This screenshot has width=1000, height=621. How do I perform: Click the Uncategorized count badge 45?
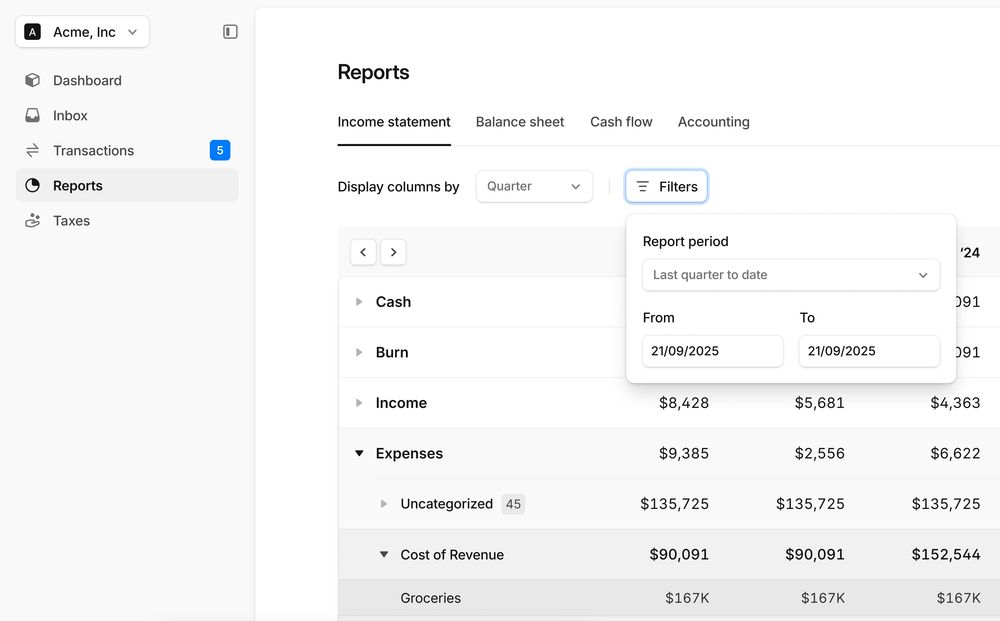pos(513,504)
